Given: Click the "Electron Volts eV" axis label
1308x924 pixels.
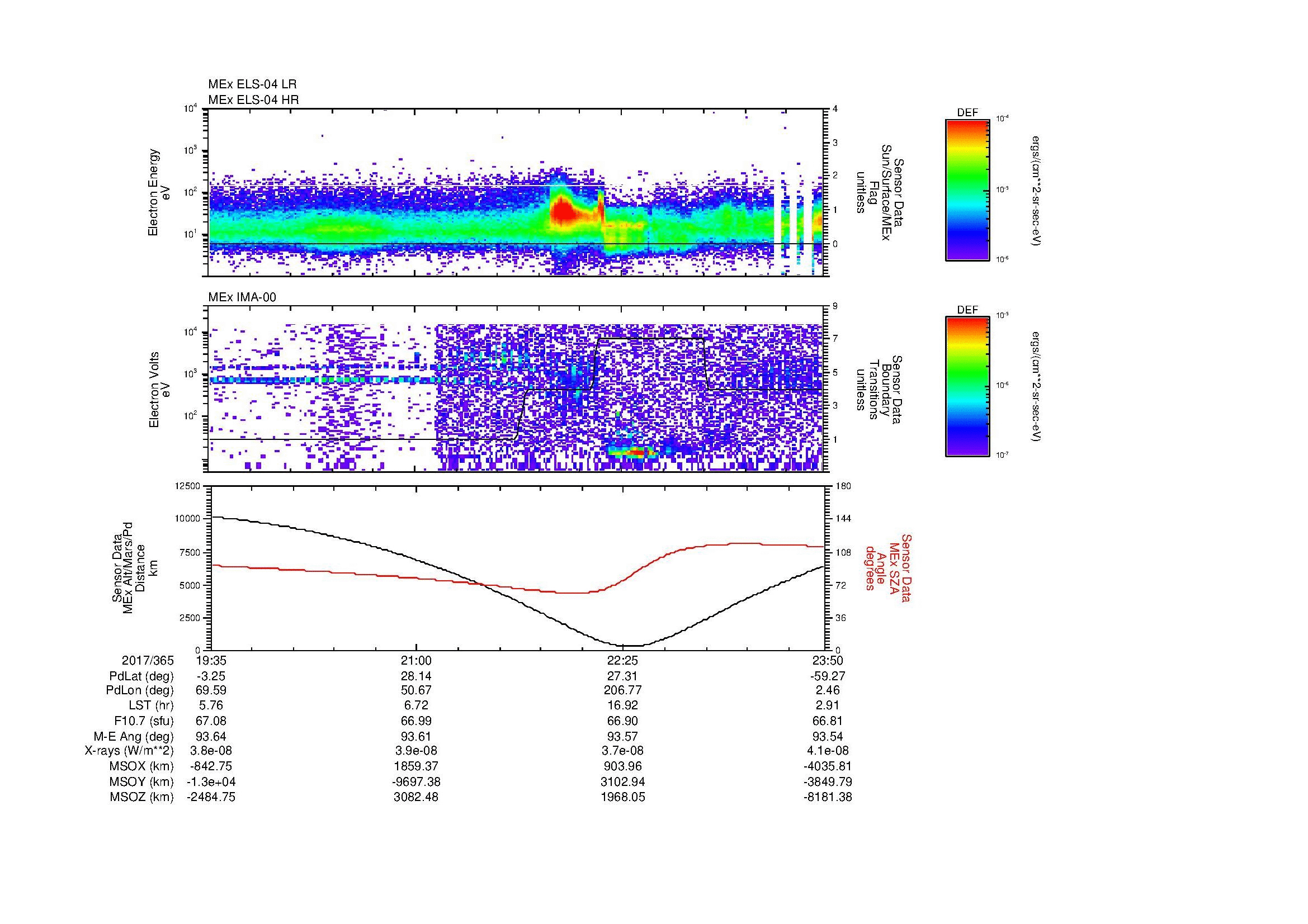Looking at the screenshot, I should tap(159, 390).
